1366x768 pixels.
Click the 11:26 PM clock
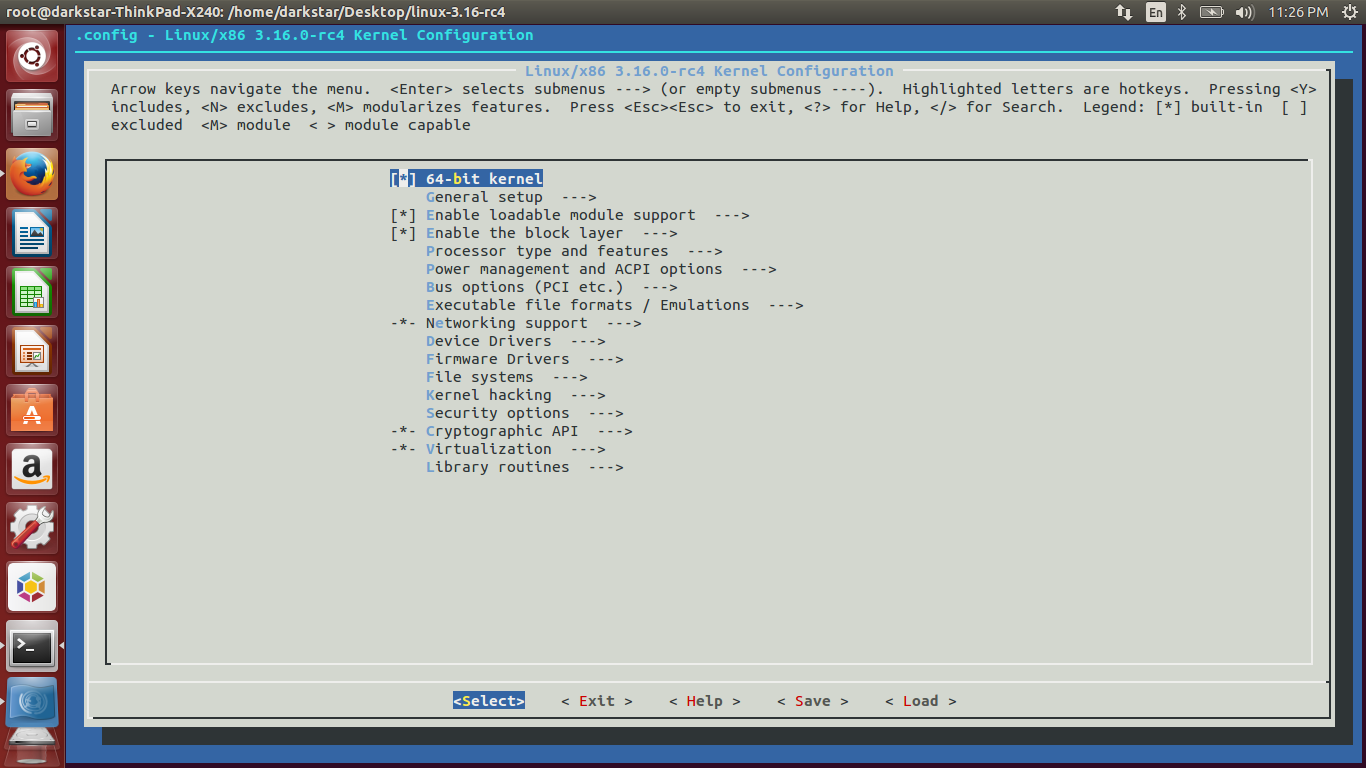coord(1297,12)
